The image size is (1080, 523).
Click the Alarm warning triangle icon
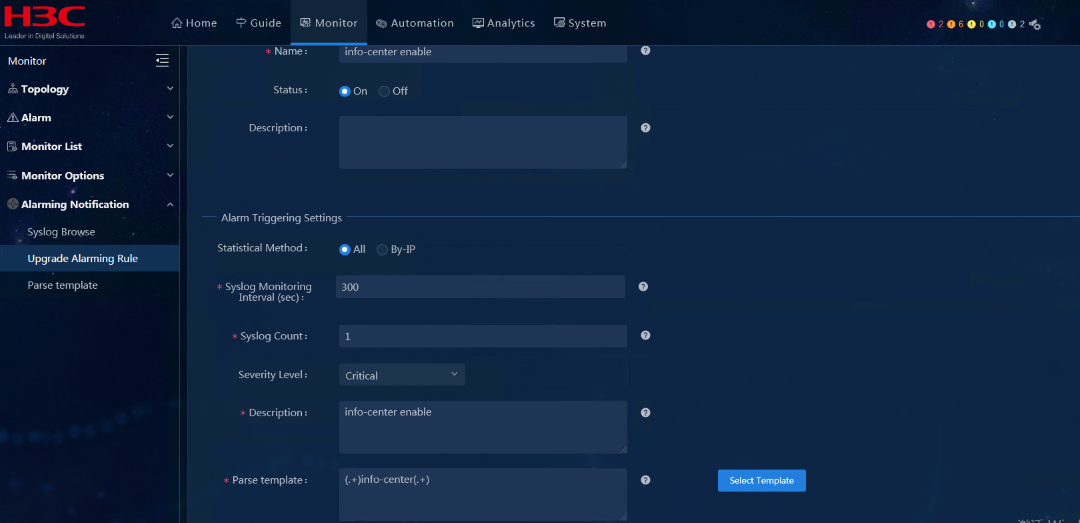click(12, 118)
